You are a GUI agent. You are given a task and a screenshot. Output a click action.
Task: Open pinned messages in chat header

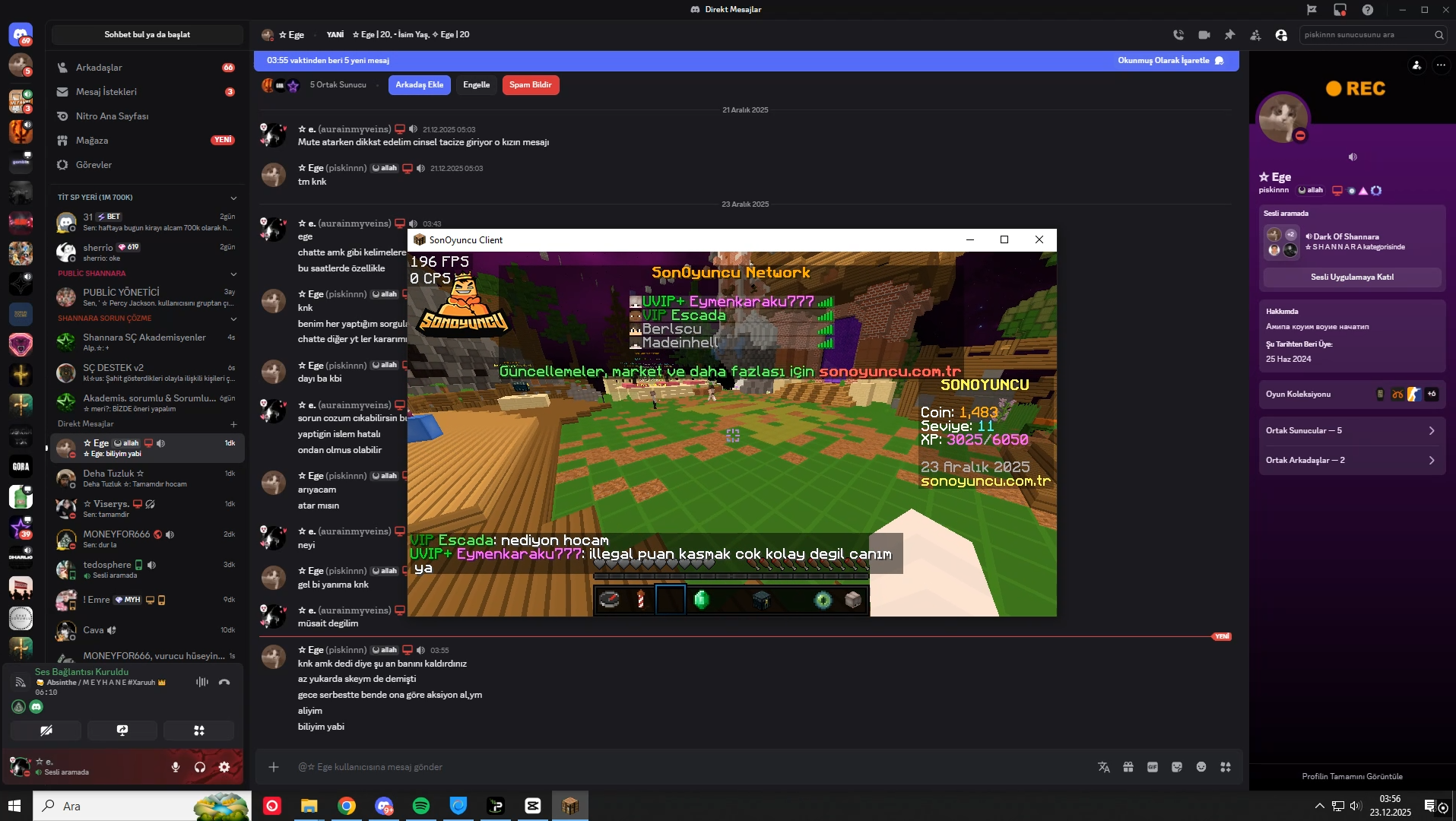tap(1229, 35)
